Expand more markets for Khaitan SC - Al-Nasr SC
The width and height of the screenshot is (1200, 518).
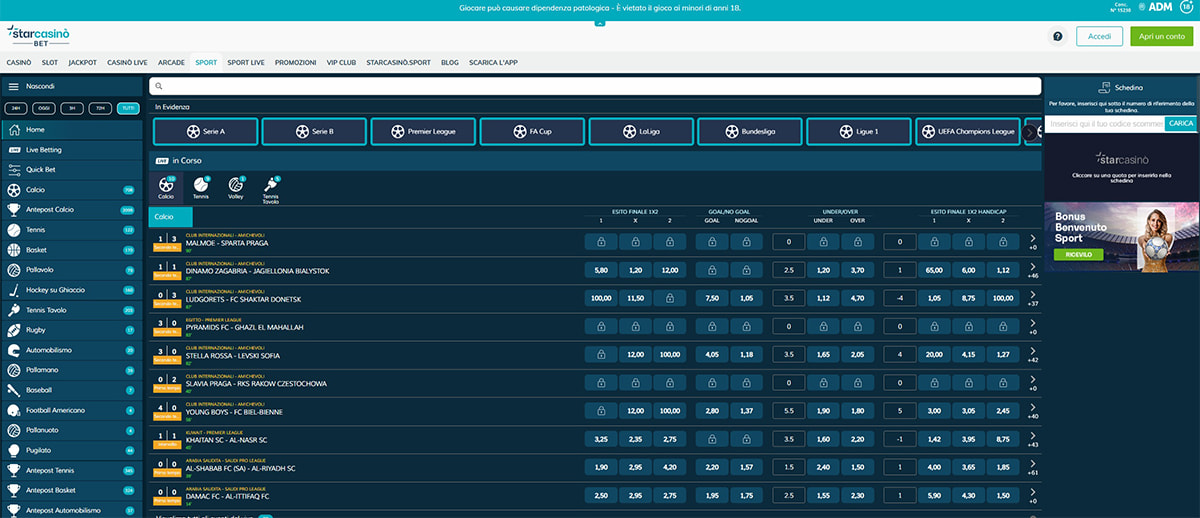tap(1032, 439)
